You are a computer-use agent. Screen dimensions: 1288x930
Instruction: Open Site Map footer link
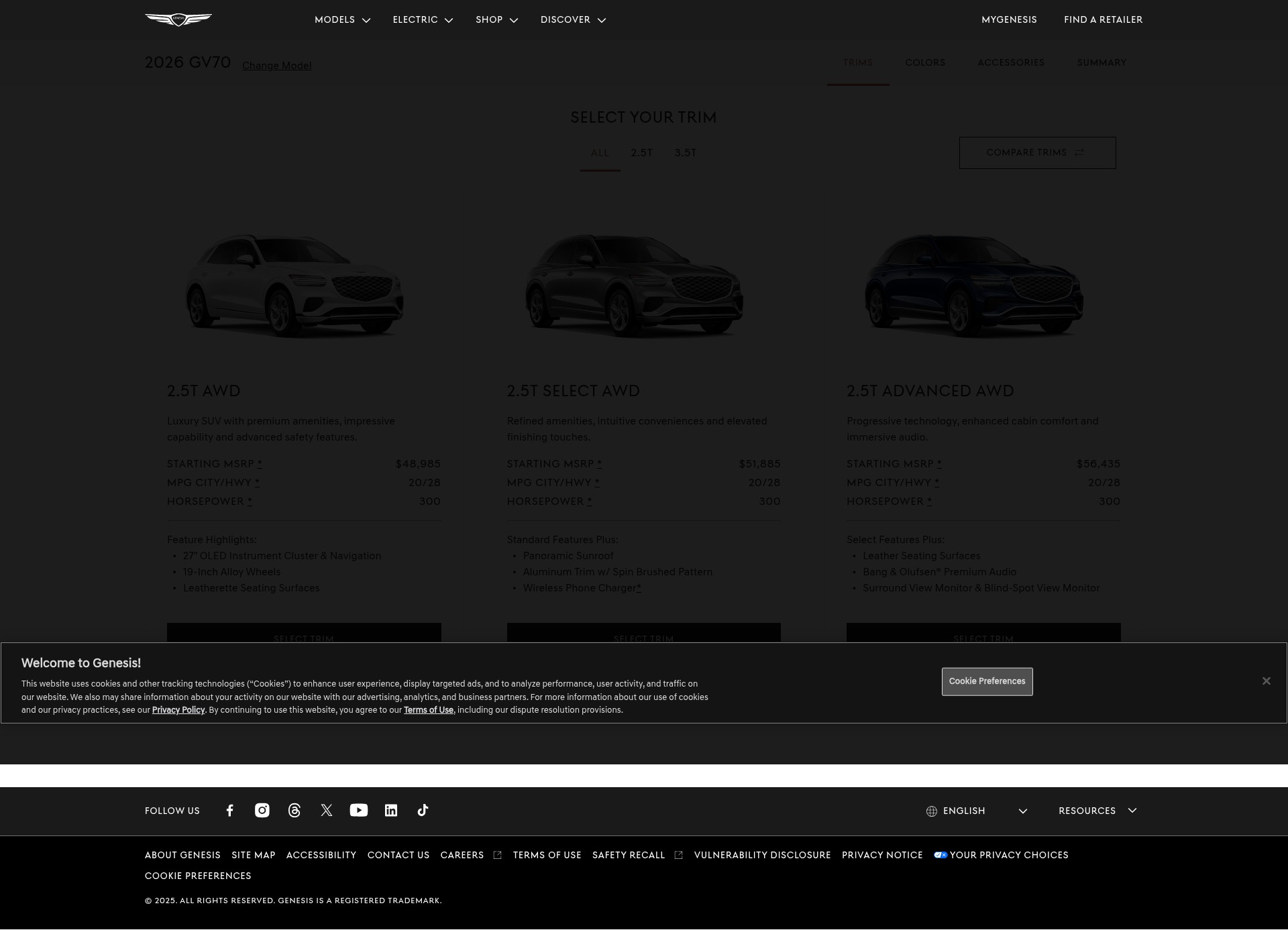tap(254, 856)
